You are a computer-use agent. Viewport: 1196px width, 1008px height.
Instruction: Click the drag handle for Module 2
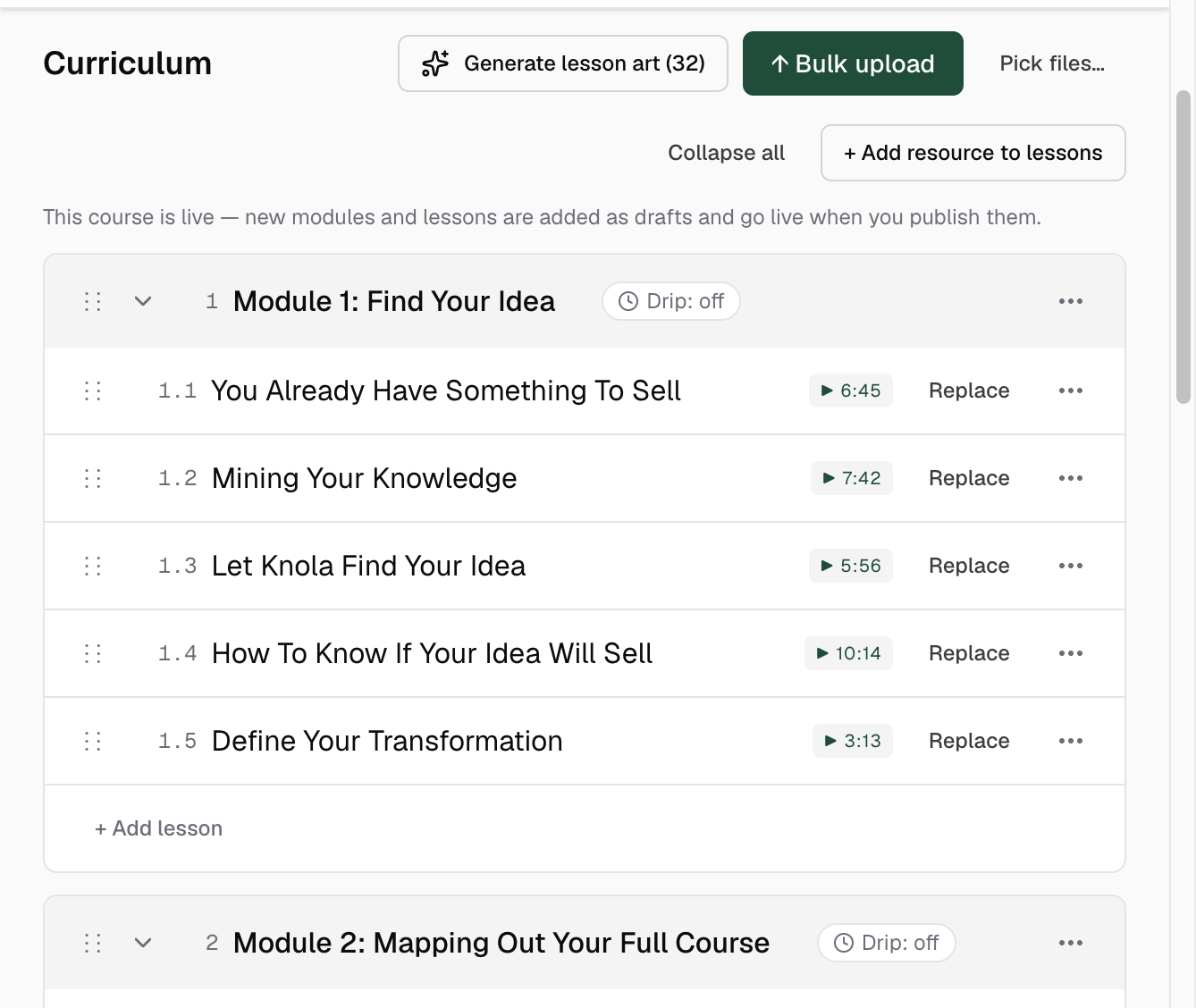point(92,943)
